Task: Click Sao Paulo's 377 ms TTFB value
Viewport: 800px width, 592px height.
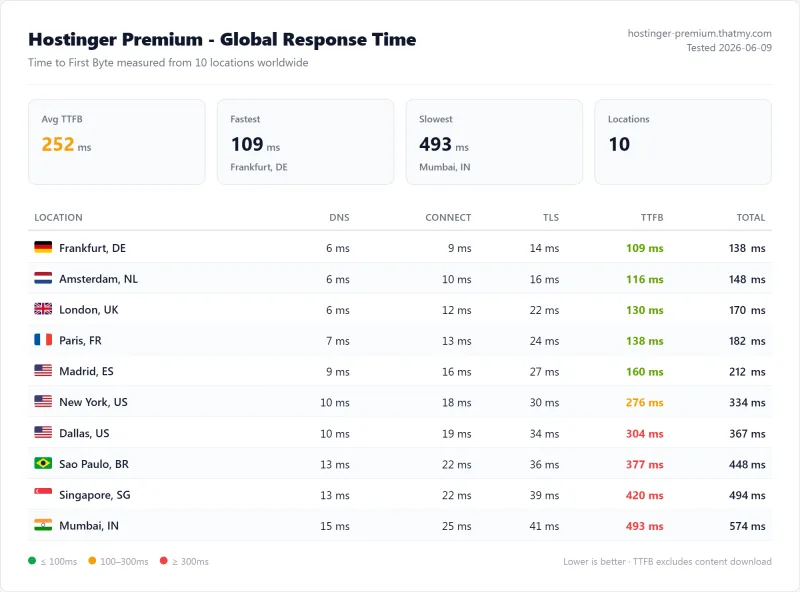Action: click(x=645, y=464)
